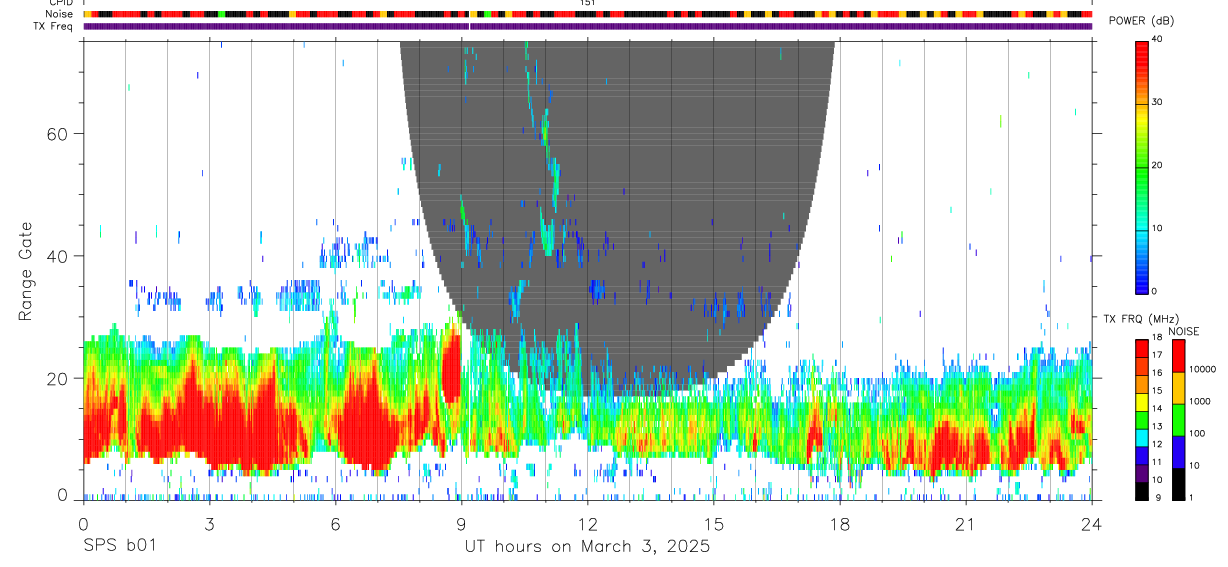Click the 12 tick on the UT hours axis

tap(587, 524)
